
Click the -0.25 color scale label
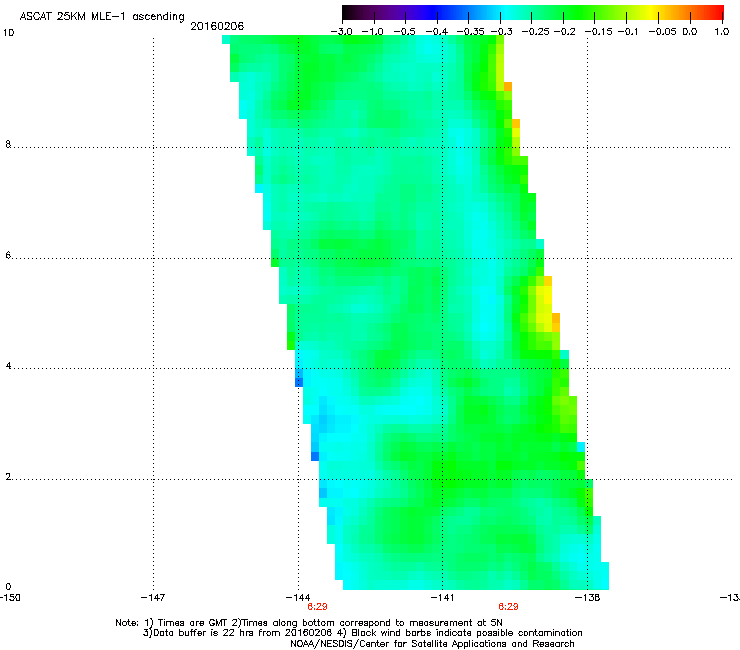[536, 32]
